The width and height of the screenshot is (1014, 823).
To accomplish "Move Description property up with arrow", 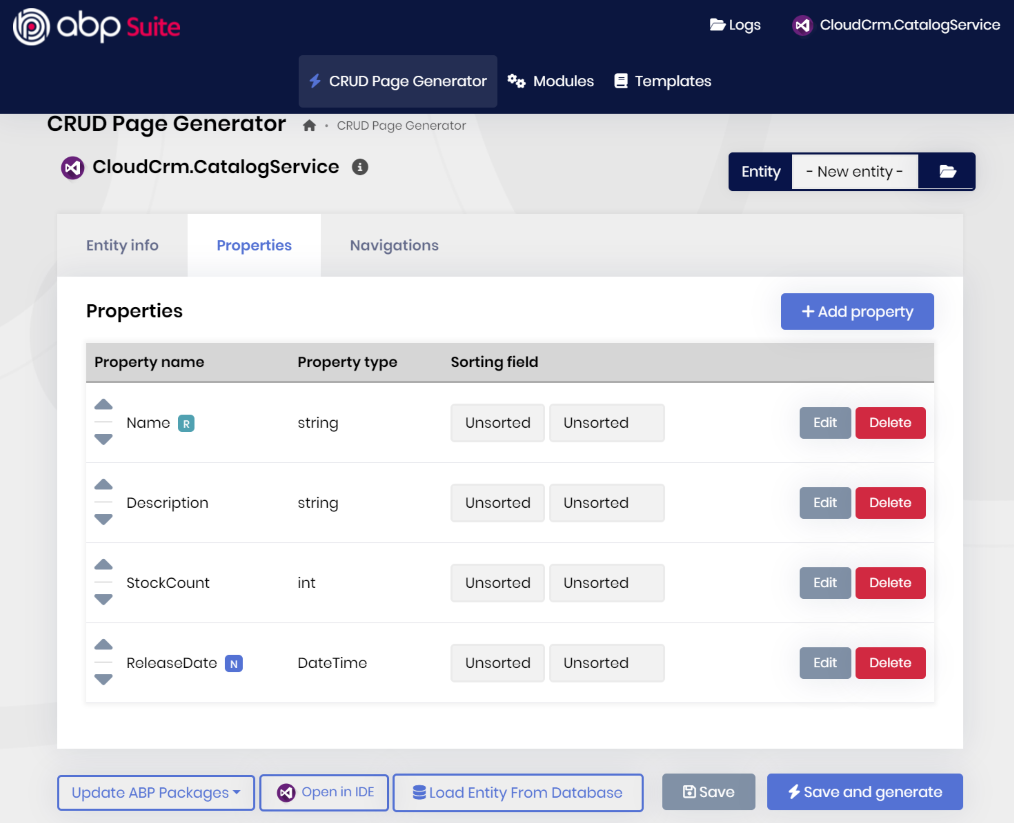I will (x=103, y=485).
